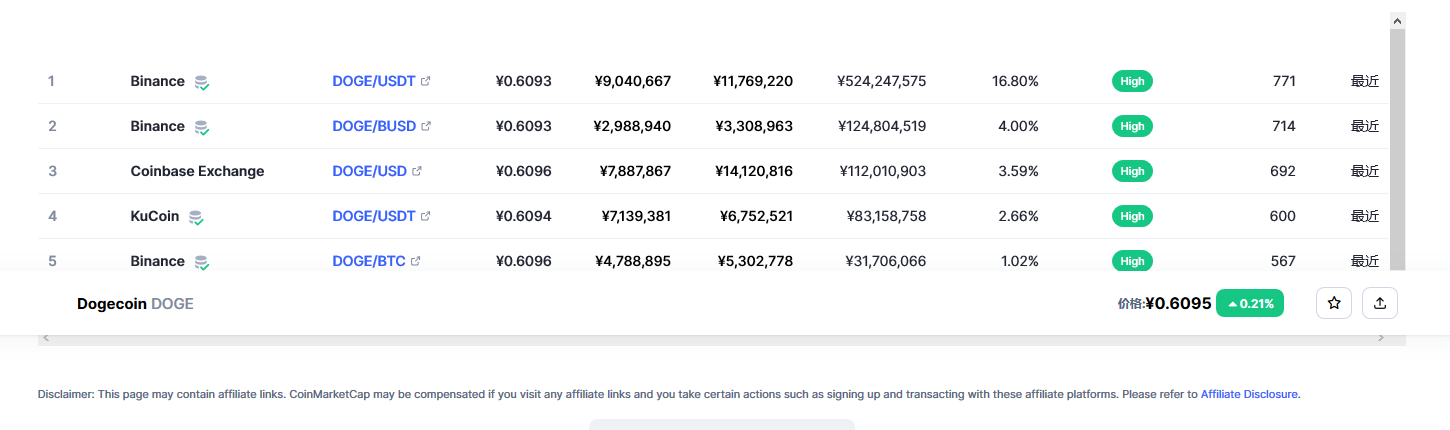Open external link icon beside DOGE/USD
The image size is (1450, 430).
click(417, 171)
